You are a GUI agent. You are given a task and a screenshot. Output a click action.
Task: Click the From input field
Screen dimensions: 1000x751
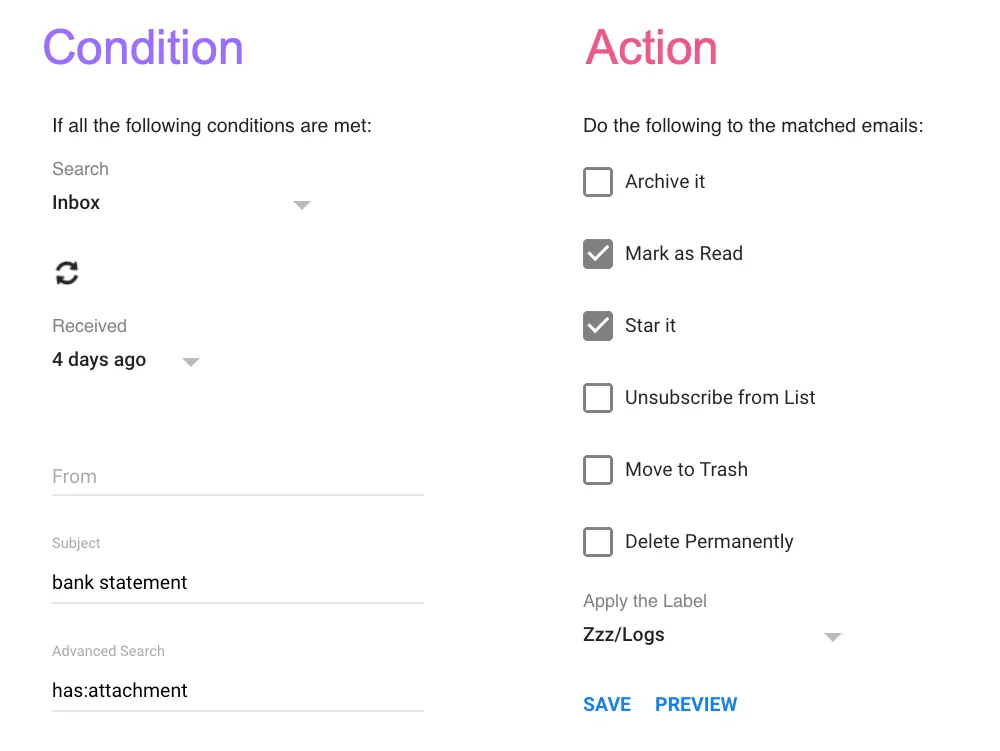tap(237, 477)
